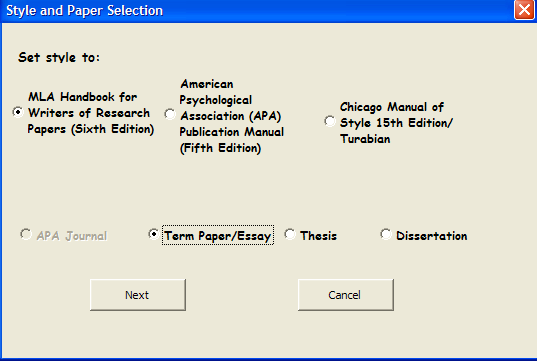537x361 pixels.
Task: Select the MLA Handbook radio button
Action: [x=18, y=112]
